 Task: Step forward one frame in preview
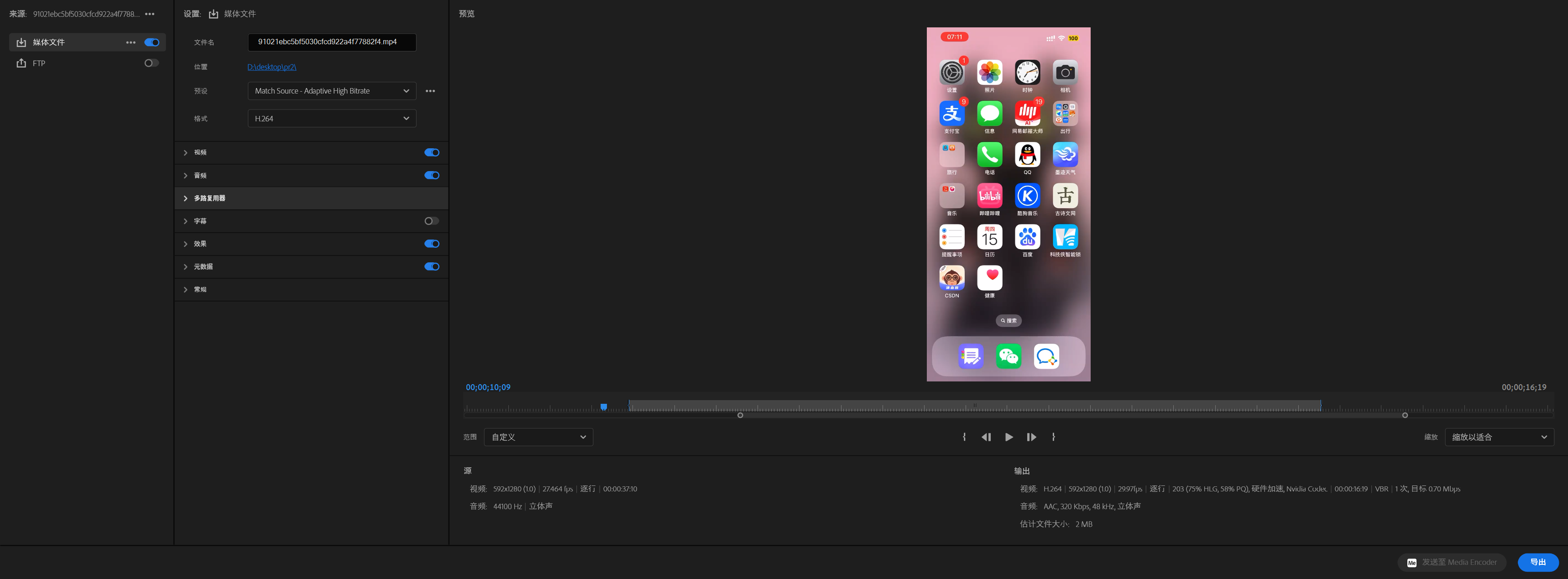(1031, 437)
